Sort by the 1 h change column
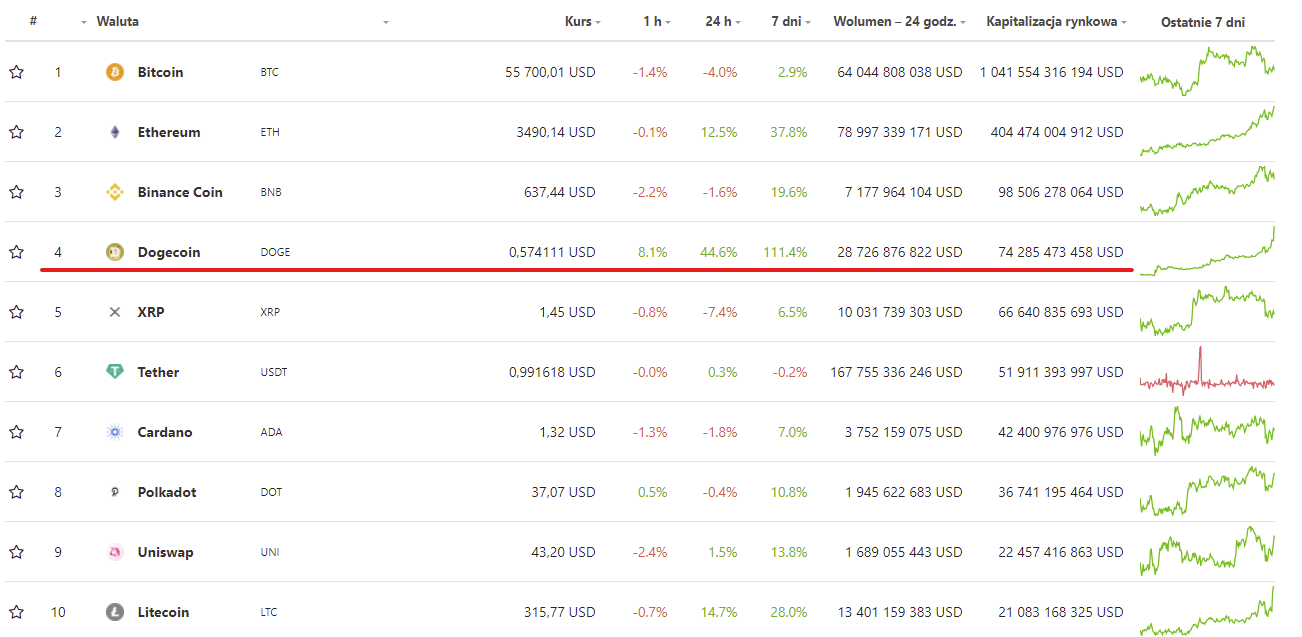This screenshot has height=637, width=1302. pos(656,21)
